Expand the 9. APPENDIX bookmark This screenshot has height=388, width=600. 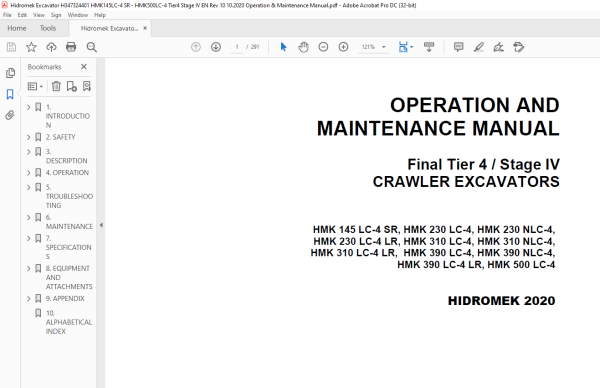(x=29, y=298)
